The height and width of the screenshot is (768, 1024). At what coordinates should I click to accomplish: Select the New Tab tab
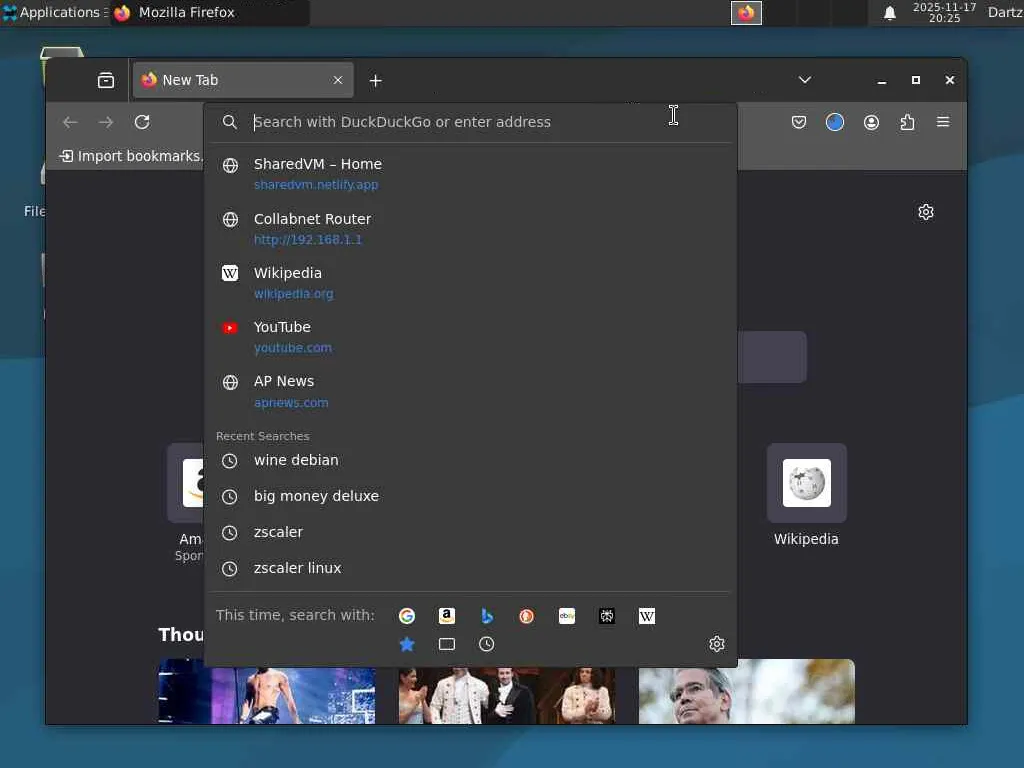coord(243,80)
